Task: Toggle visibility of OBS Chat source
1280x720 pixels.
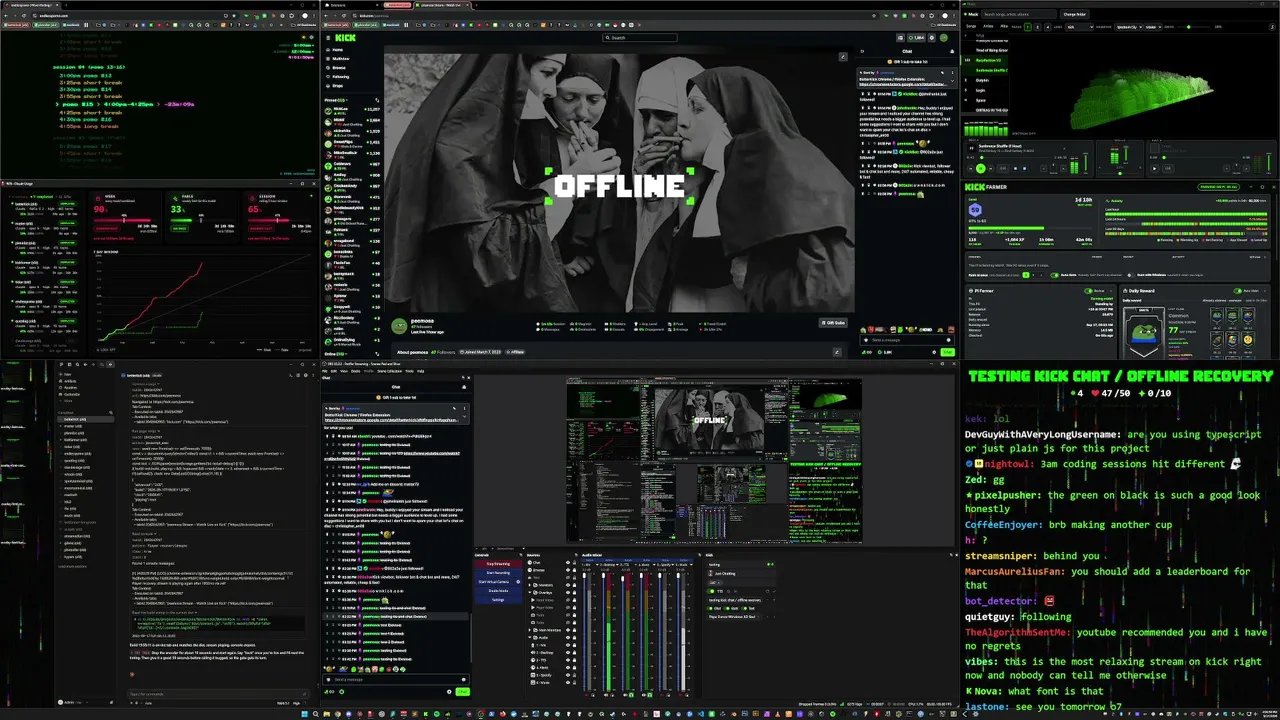Action: point(568,563)
